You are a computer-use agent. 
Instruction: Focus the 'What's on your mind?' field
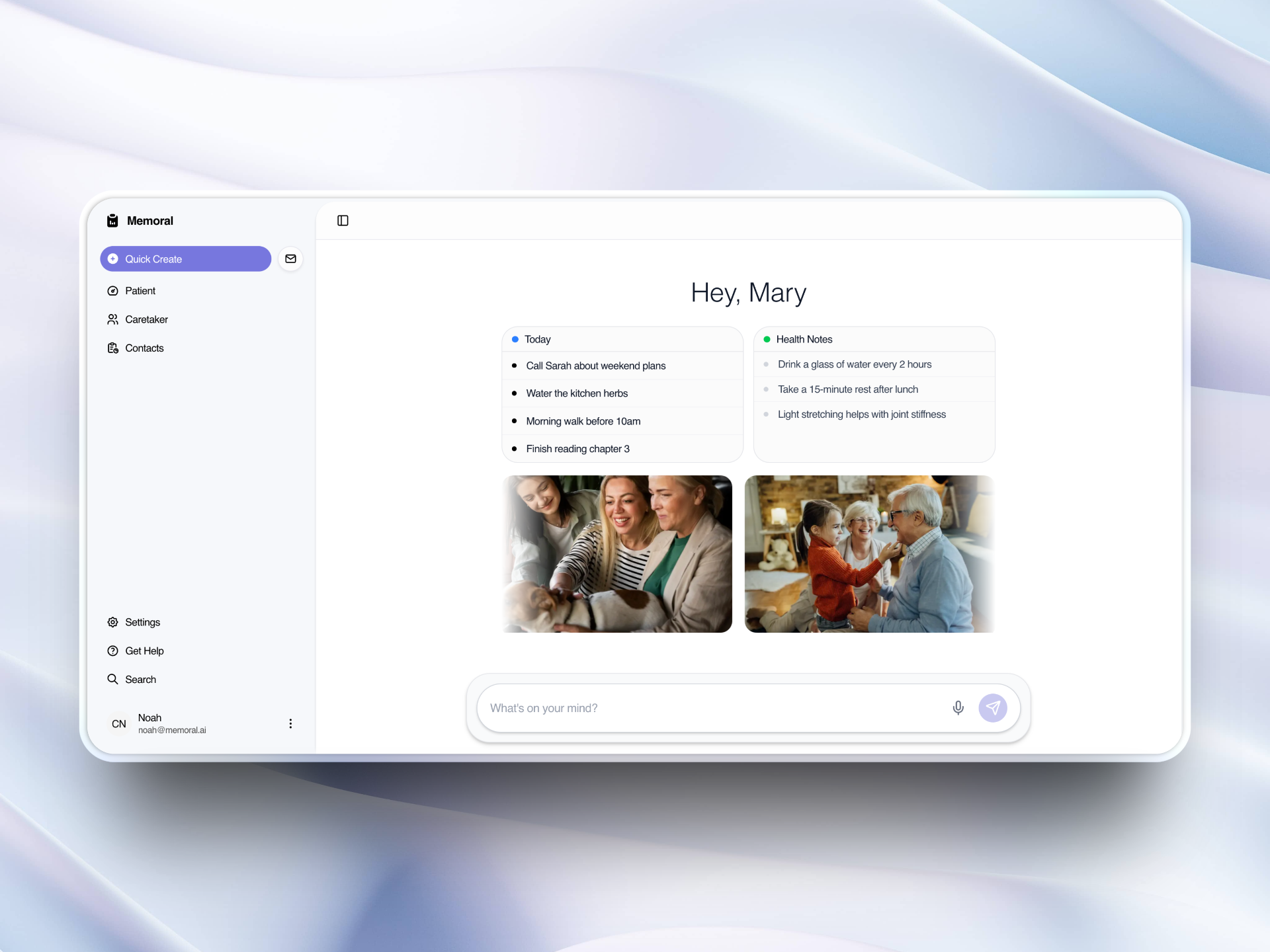point(714,708)
